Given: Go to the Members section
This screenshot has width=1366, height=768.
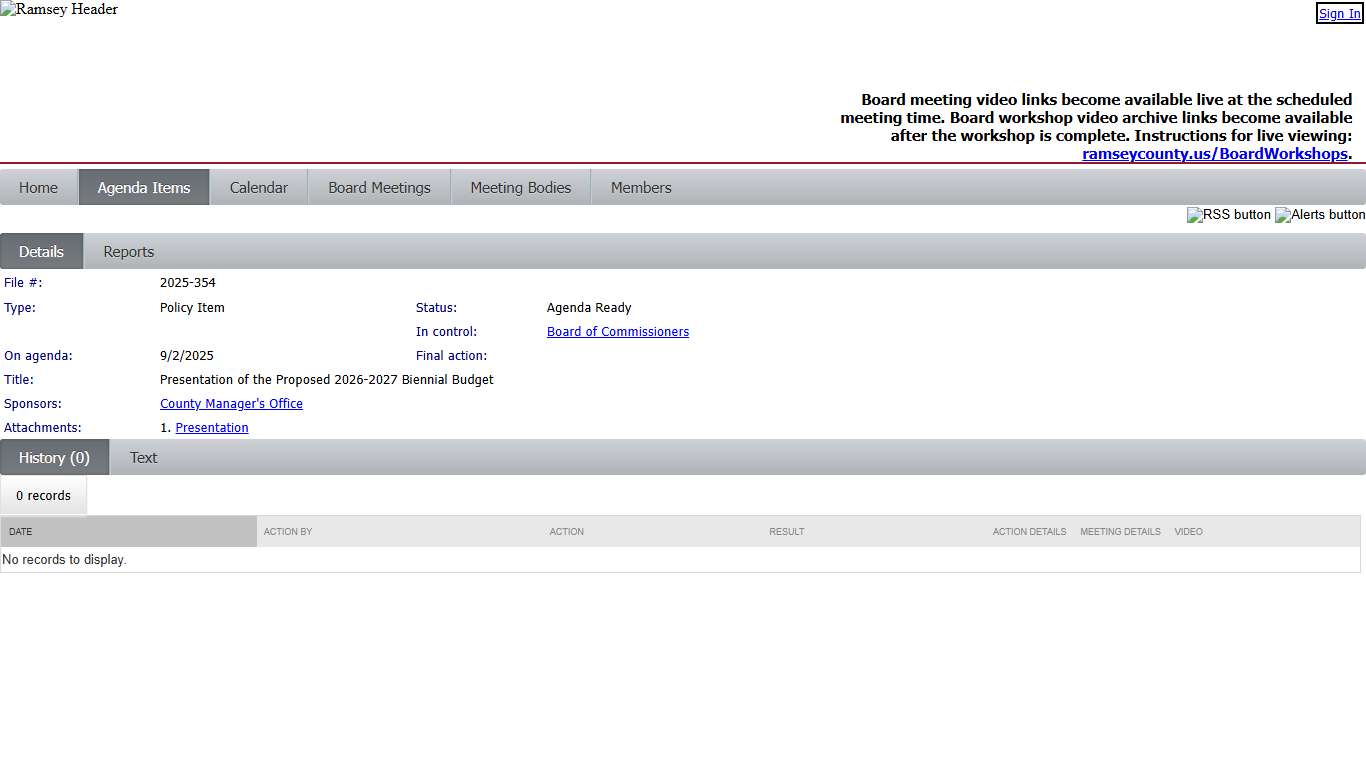Looking at the screenshot, I should pyautogui.click(x=641, y=188).
